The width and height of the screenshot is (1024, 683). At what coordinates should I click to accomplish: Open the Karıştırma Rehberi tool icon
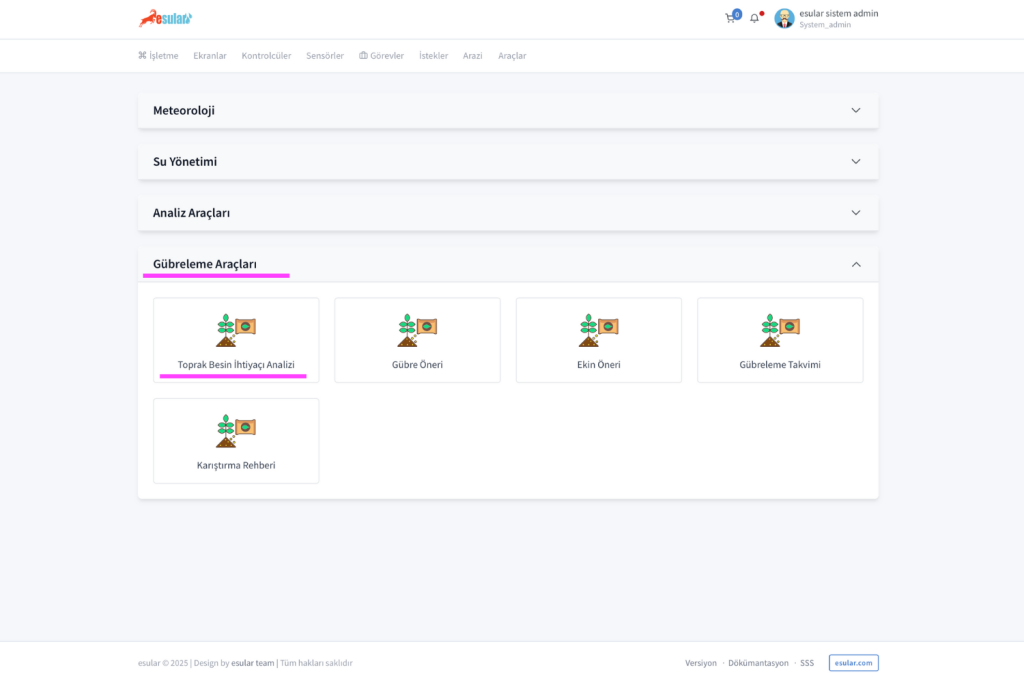tap(236, 431)
